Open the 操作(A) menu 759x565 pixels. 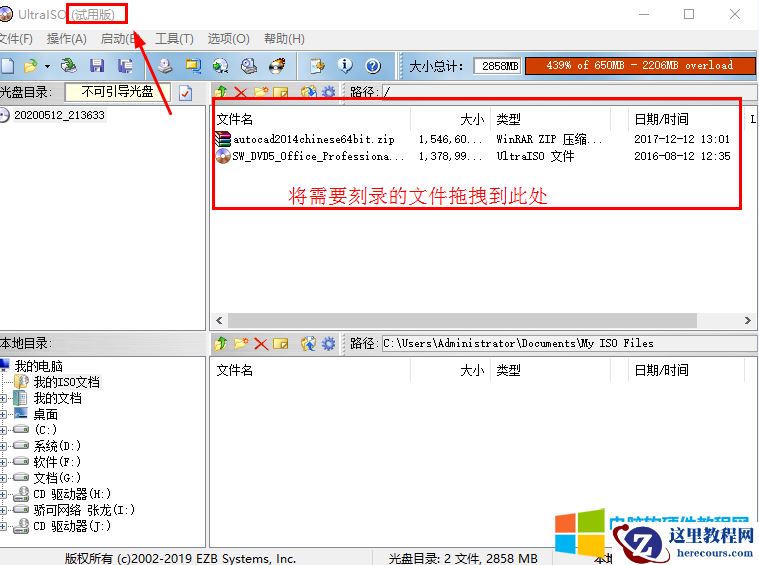point(67,39)
